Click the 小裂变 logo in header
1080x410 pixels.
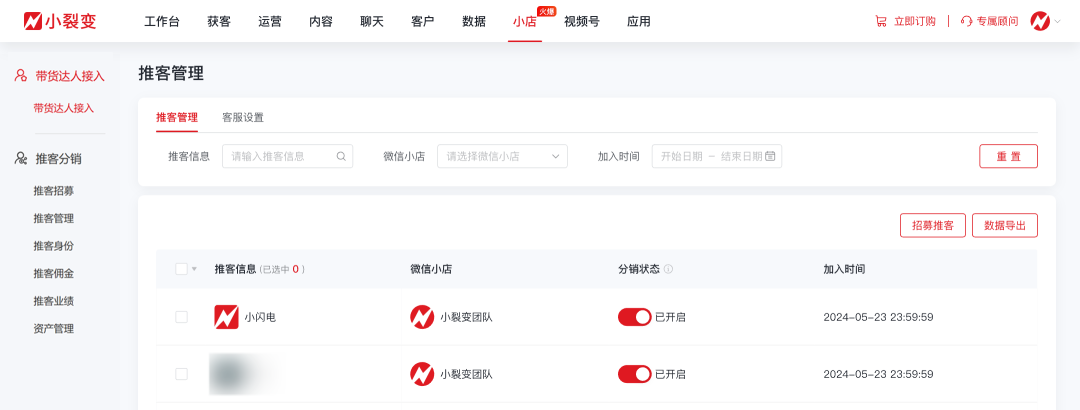62,21
